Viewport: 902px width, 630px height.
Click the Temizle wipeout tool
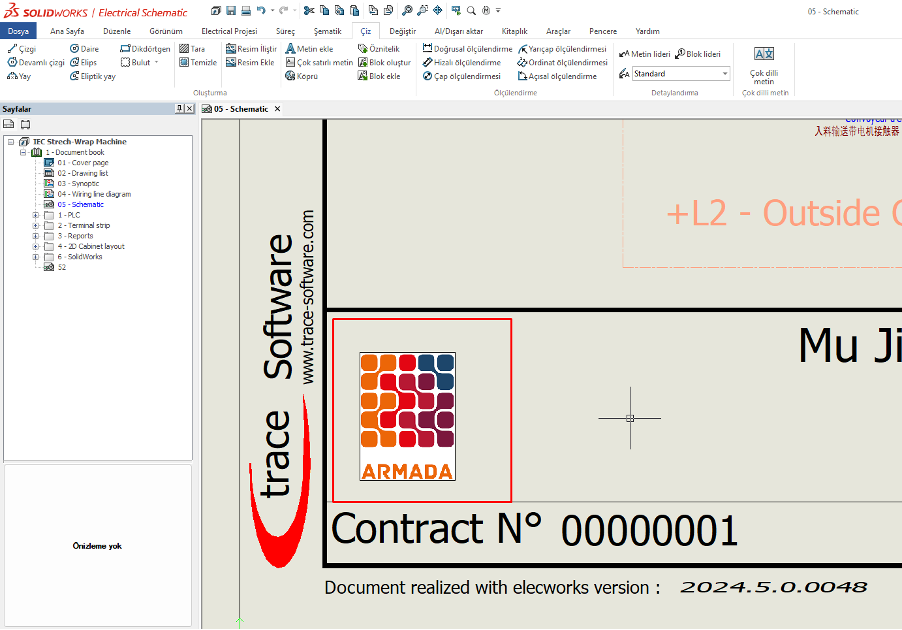(198, 62)
